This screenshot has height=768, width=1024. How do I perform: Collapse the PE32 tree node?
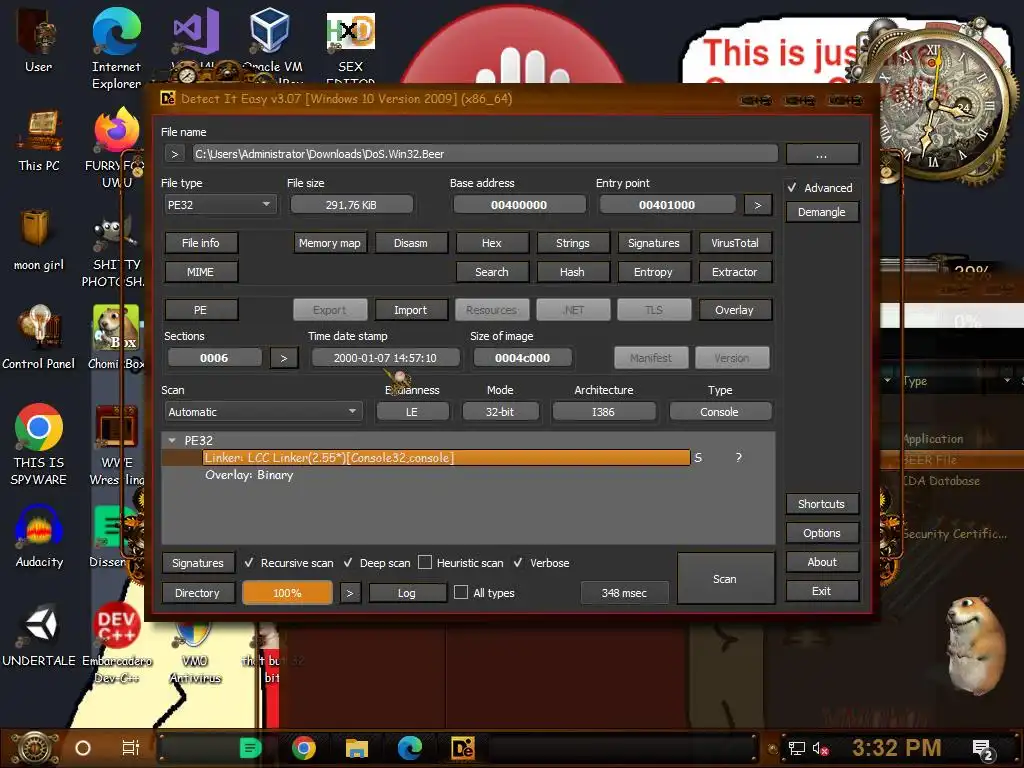pyautogui.click(x=172, y=440)
